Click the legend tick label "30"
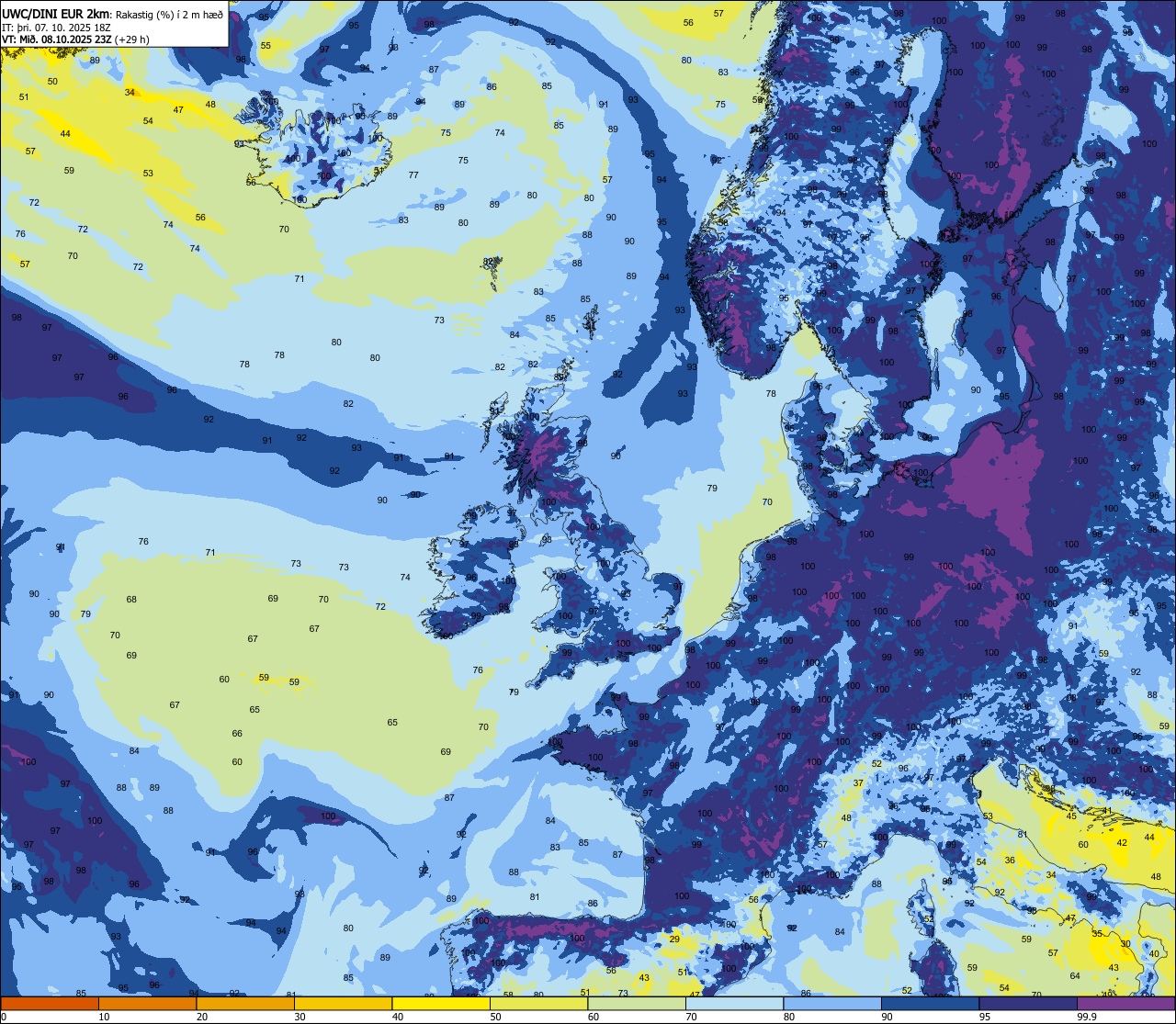1176x1024 pixels. point(300,1017)
